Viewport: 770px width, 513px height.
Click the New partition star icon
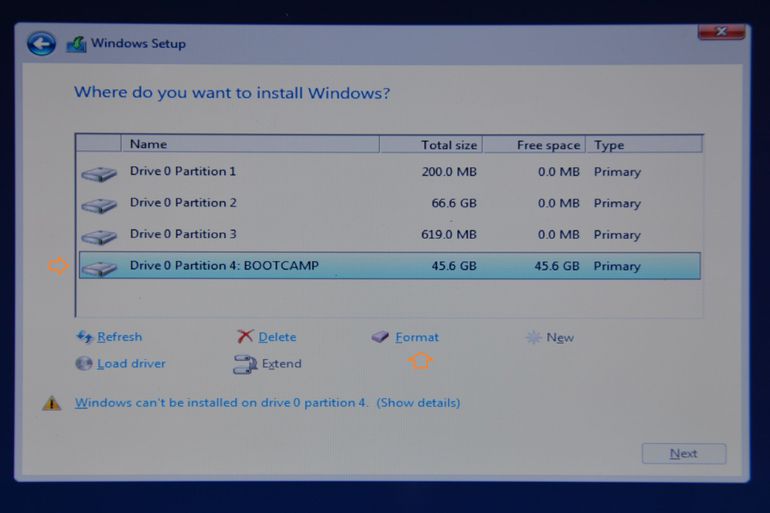[x=533, y=338]
